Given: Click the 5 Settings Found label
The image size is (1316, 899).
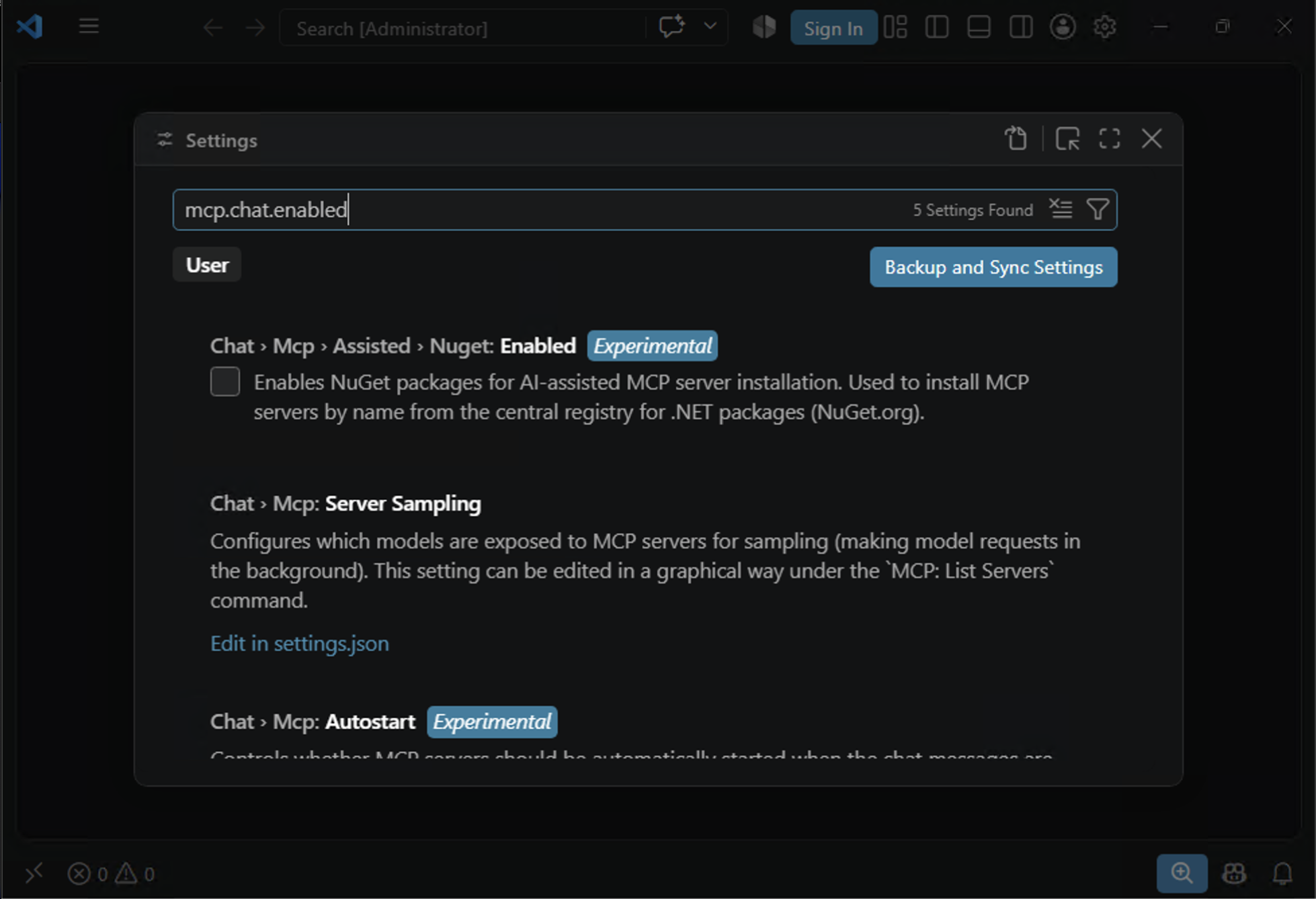Looking at the screenshot, I should point(973,210).
